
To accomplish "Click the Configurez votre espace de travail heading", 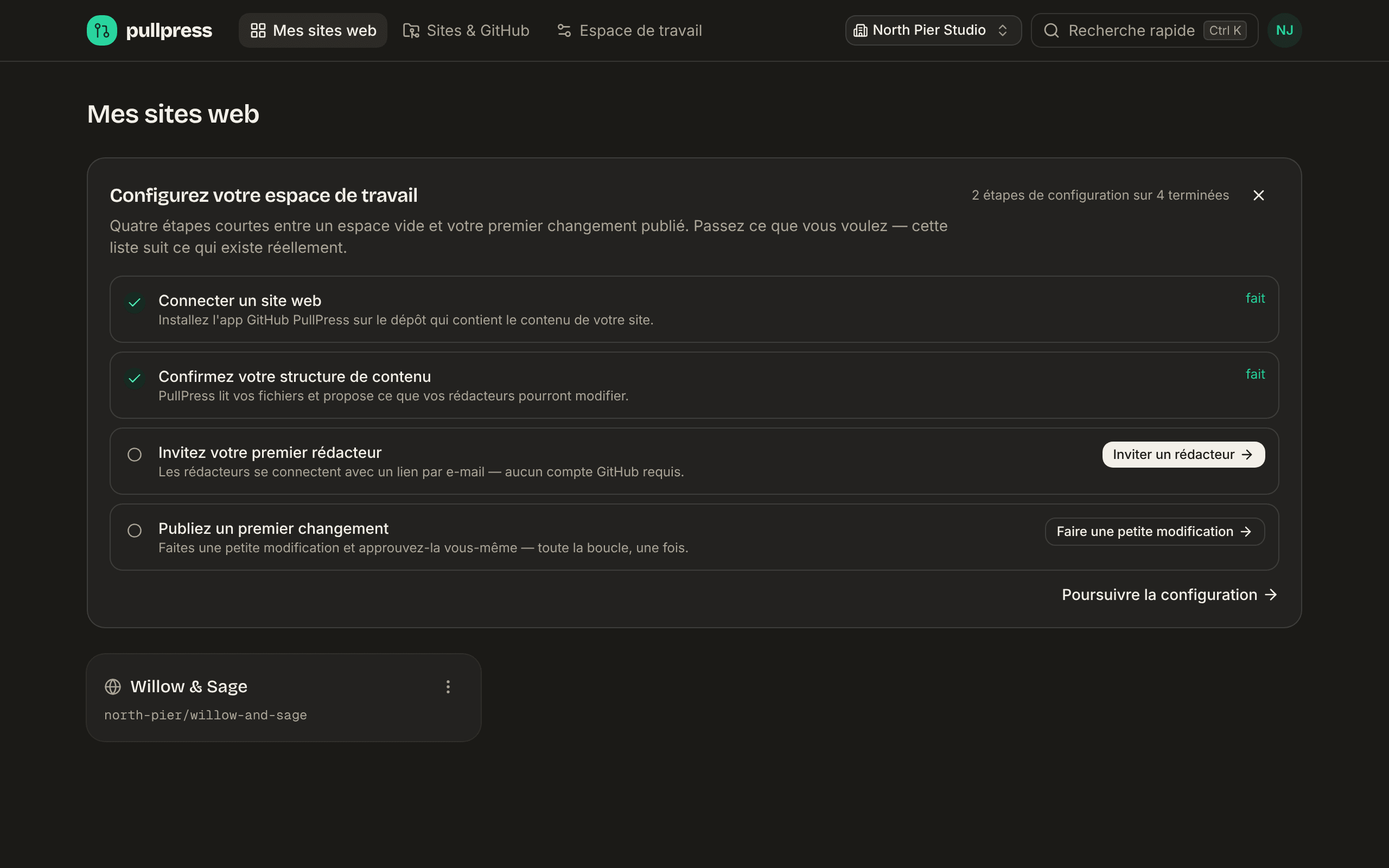I will (264, 196).
